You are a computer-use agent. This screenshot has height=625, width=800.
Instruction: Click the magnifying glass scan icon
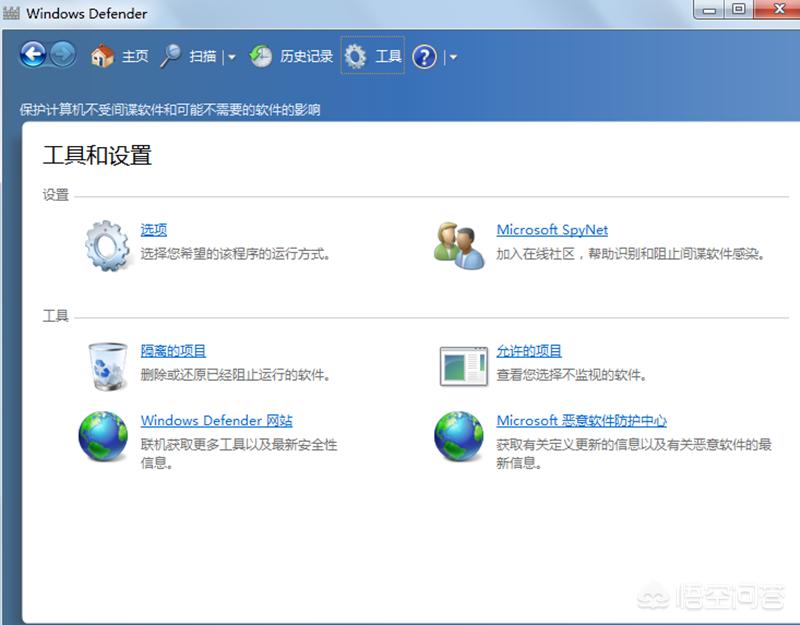[x=171, y=56]
